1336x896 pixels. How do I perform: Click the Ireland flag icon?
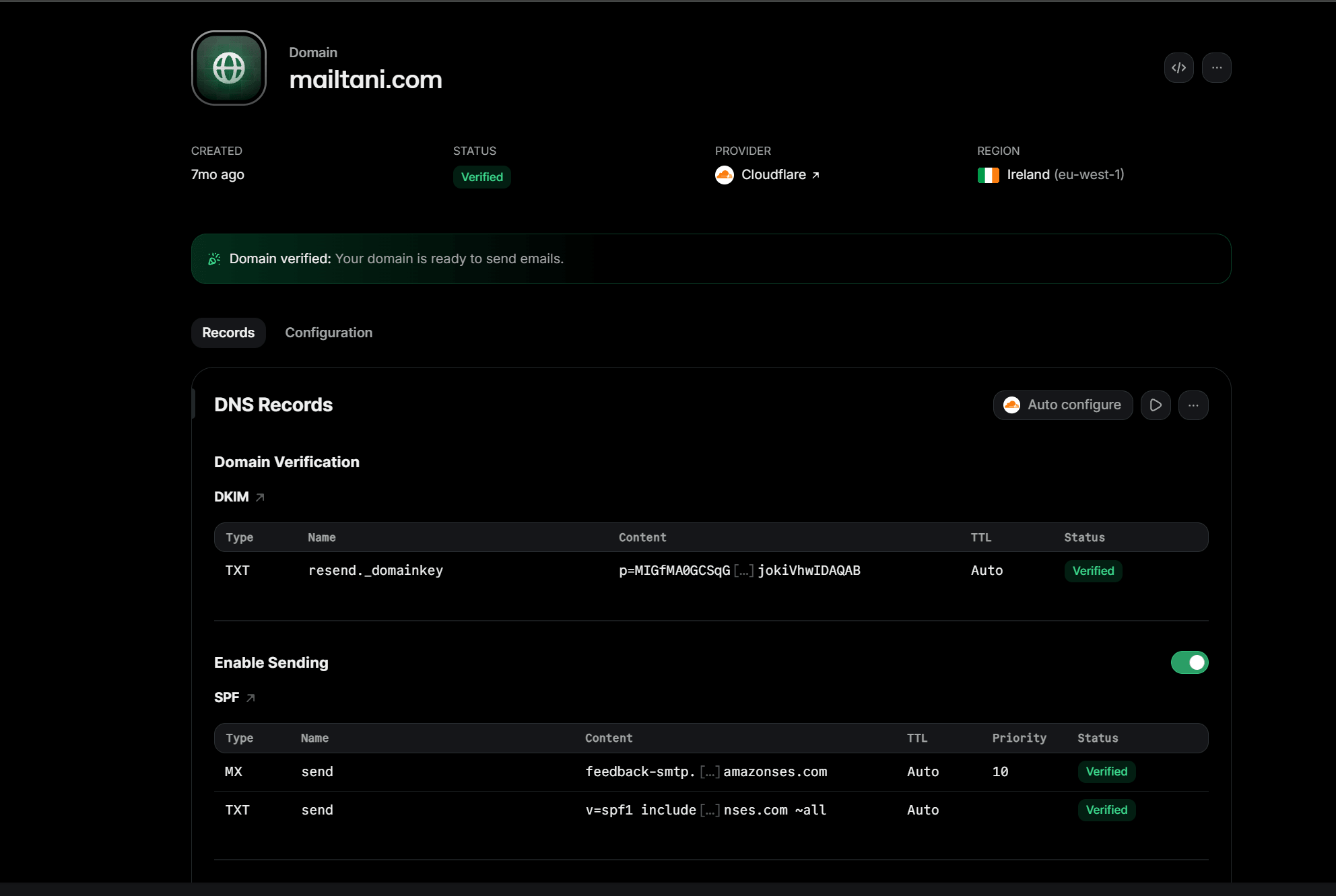(988, 175)
